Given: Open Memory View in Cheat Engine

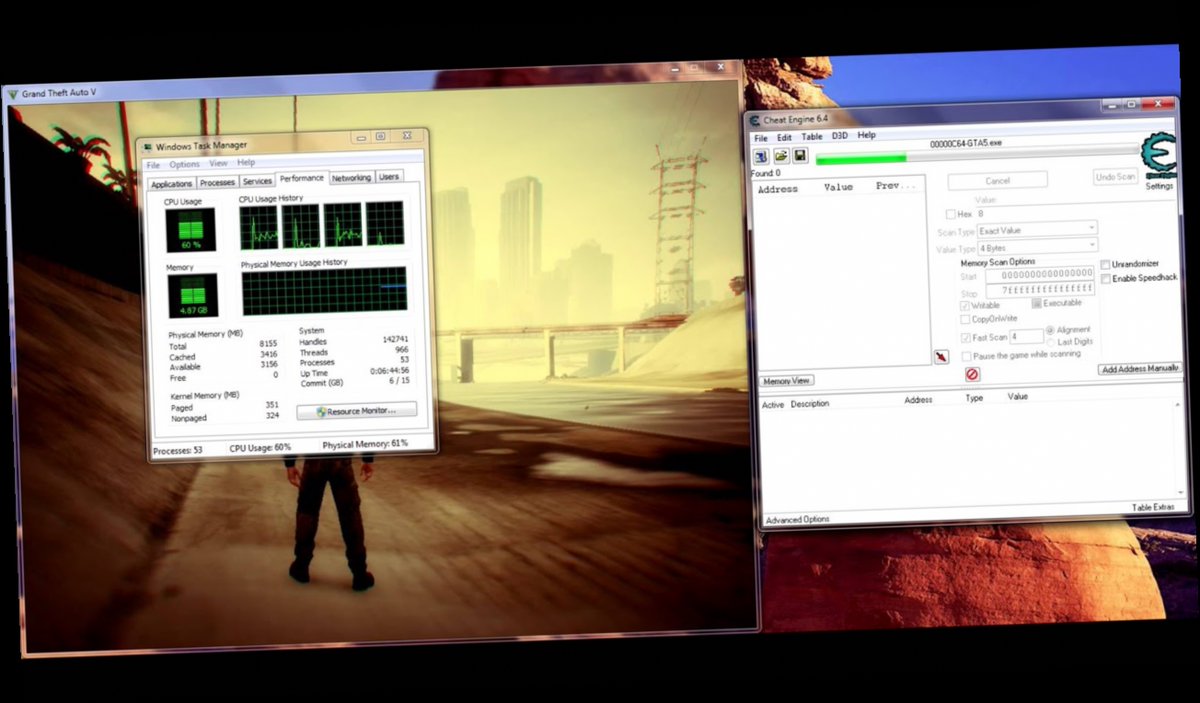Looking at the screenshot, I should coord(787,381).
